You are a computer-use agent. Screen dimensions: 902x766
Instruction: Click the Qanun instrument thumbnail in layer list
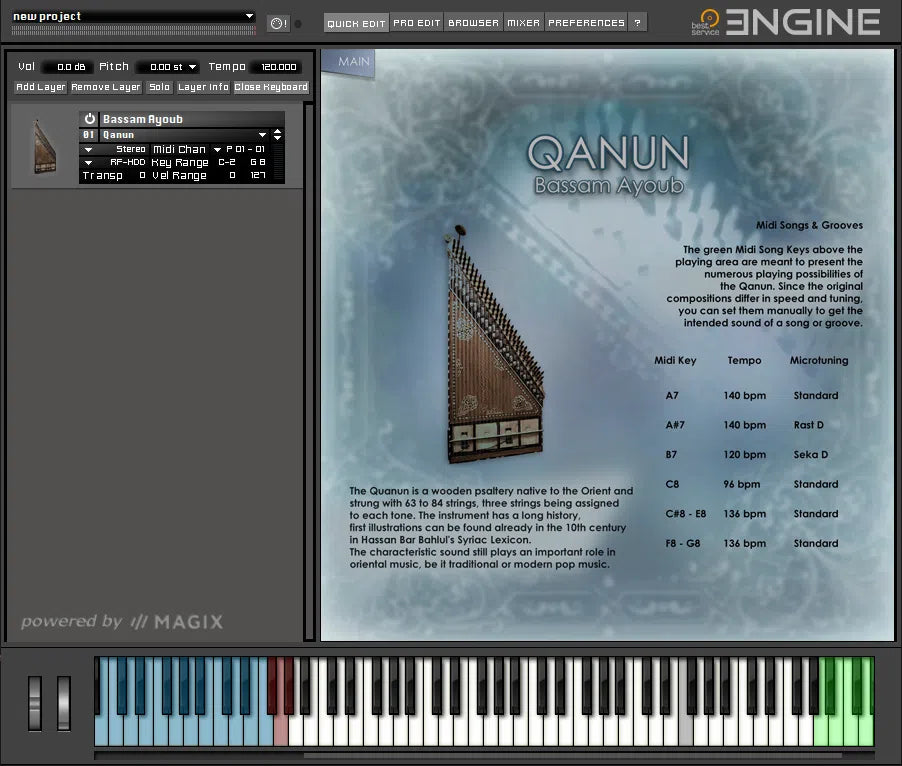point(41,147)
